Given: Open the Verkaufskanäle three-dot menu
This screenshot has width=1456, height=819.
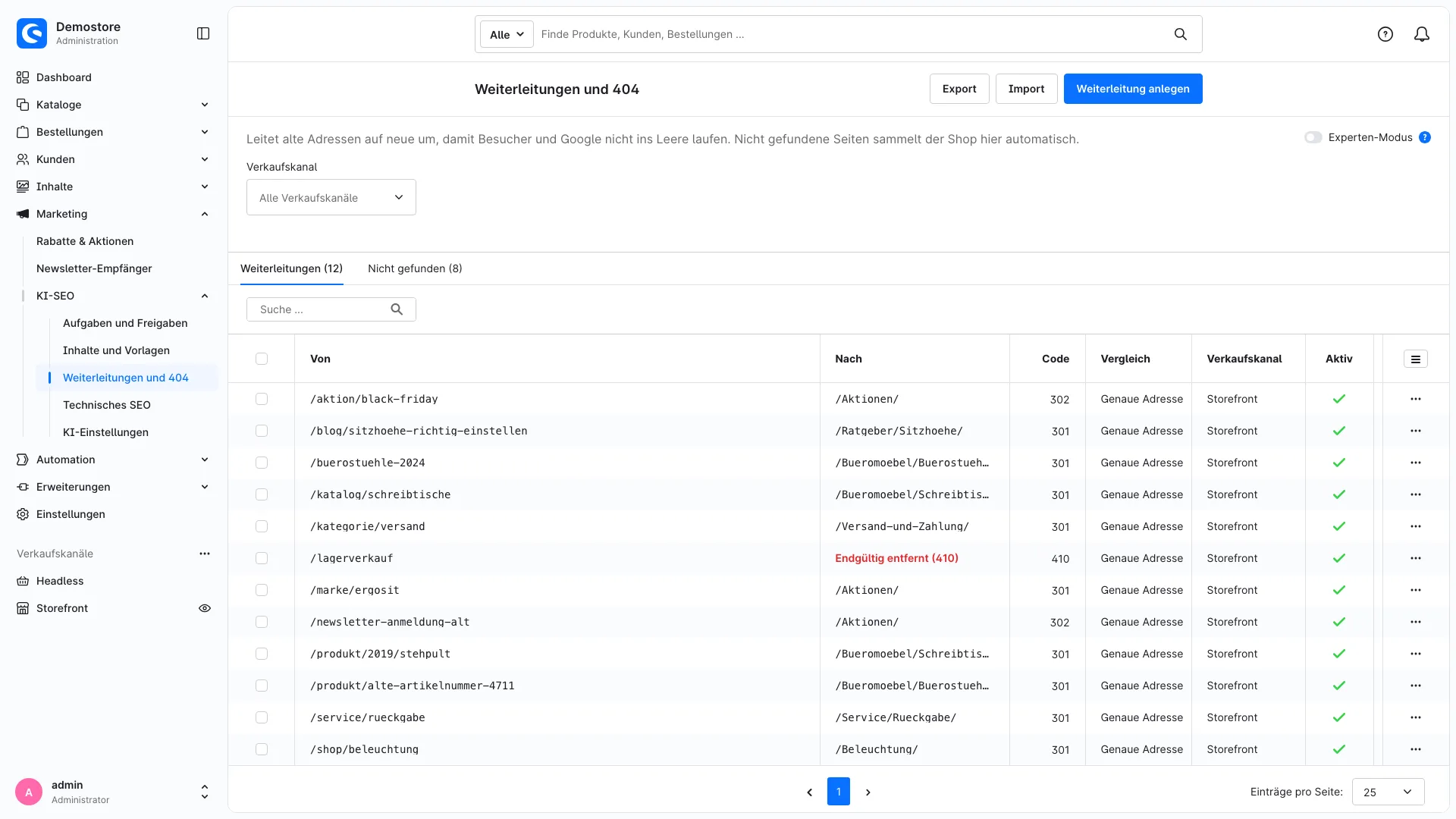Looking at the screenshot, I should 205,554.
